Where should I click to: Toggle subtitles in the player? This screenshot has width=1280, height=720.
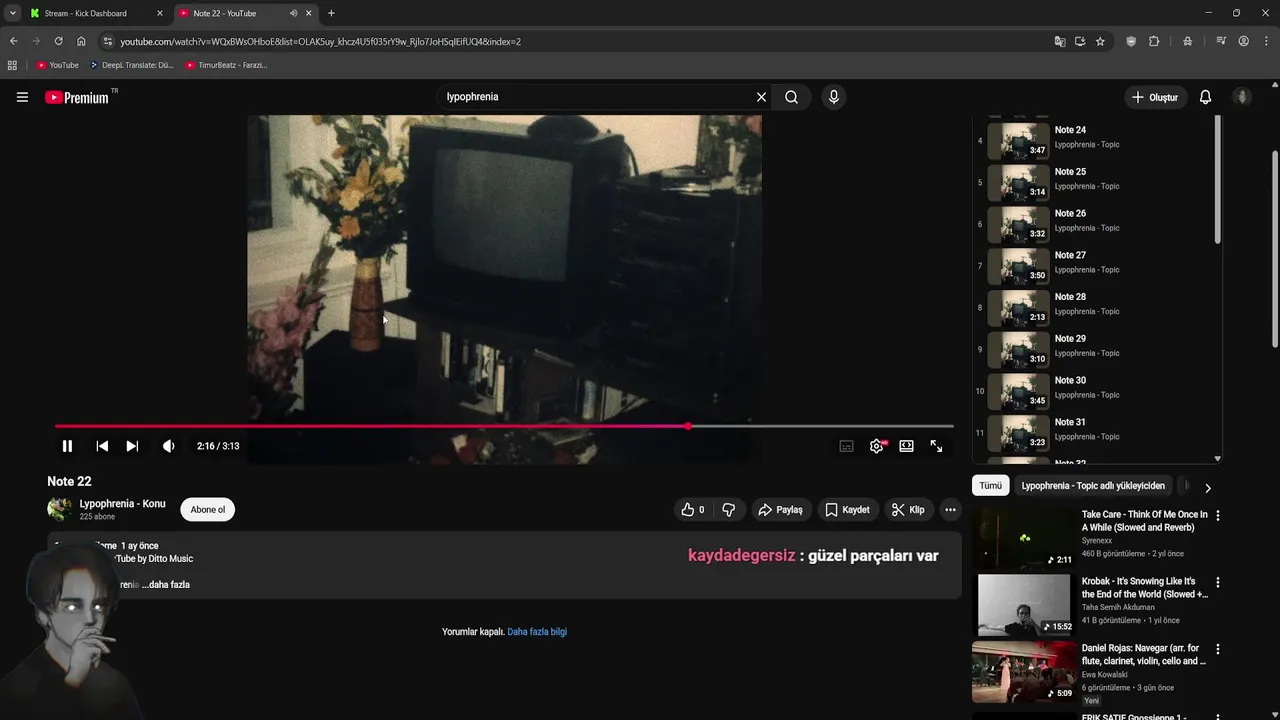click(x=846, y=446)
